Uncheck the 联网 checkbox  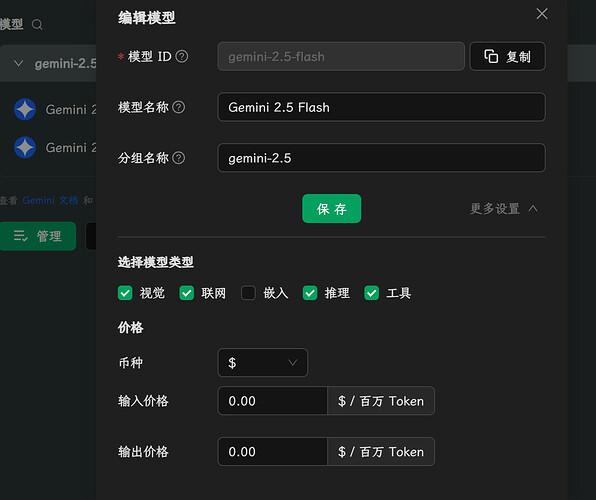coord(187,293)
